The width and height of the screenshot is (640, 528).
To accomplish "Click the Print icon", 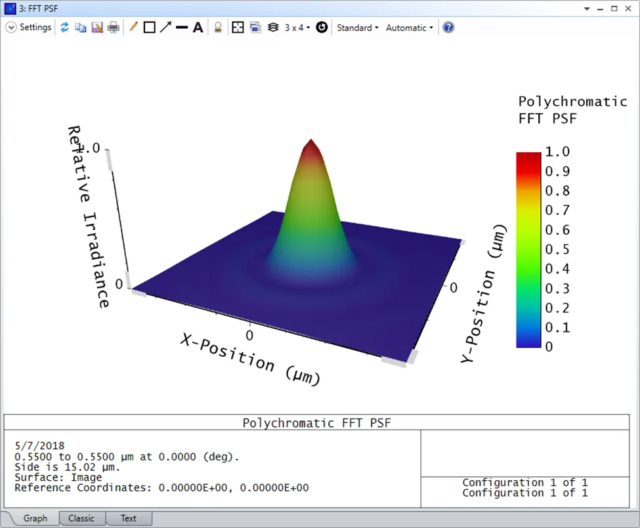I will [x=113, y=27].
